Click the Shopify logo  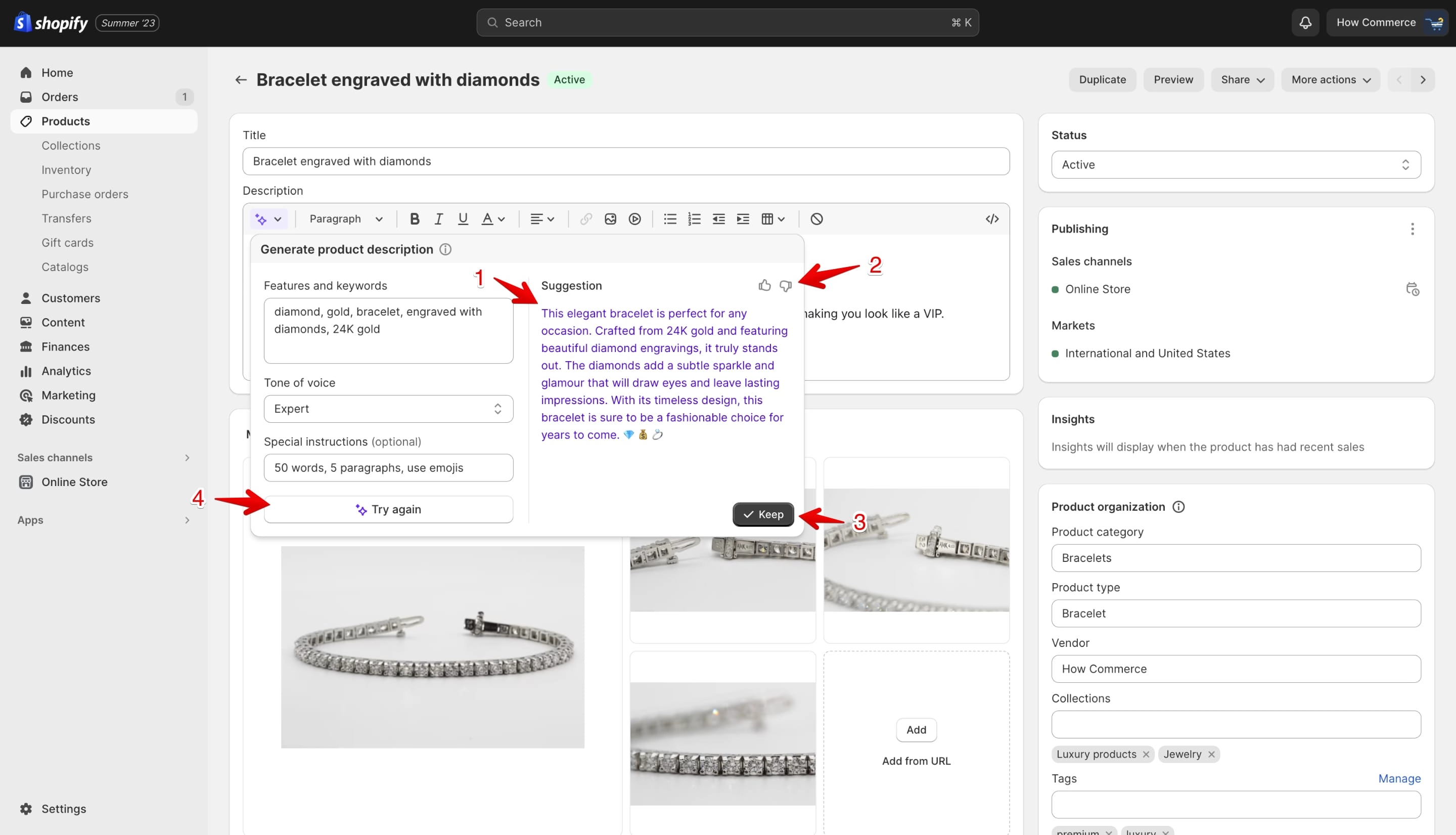[x=51, y=22]
